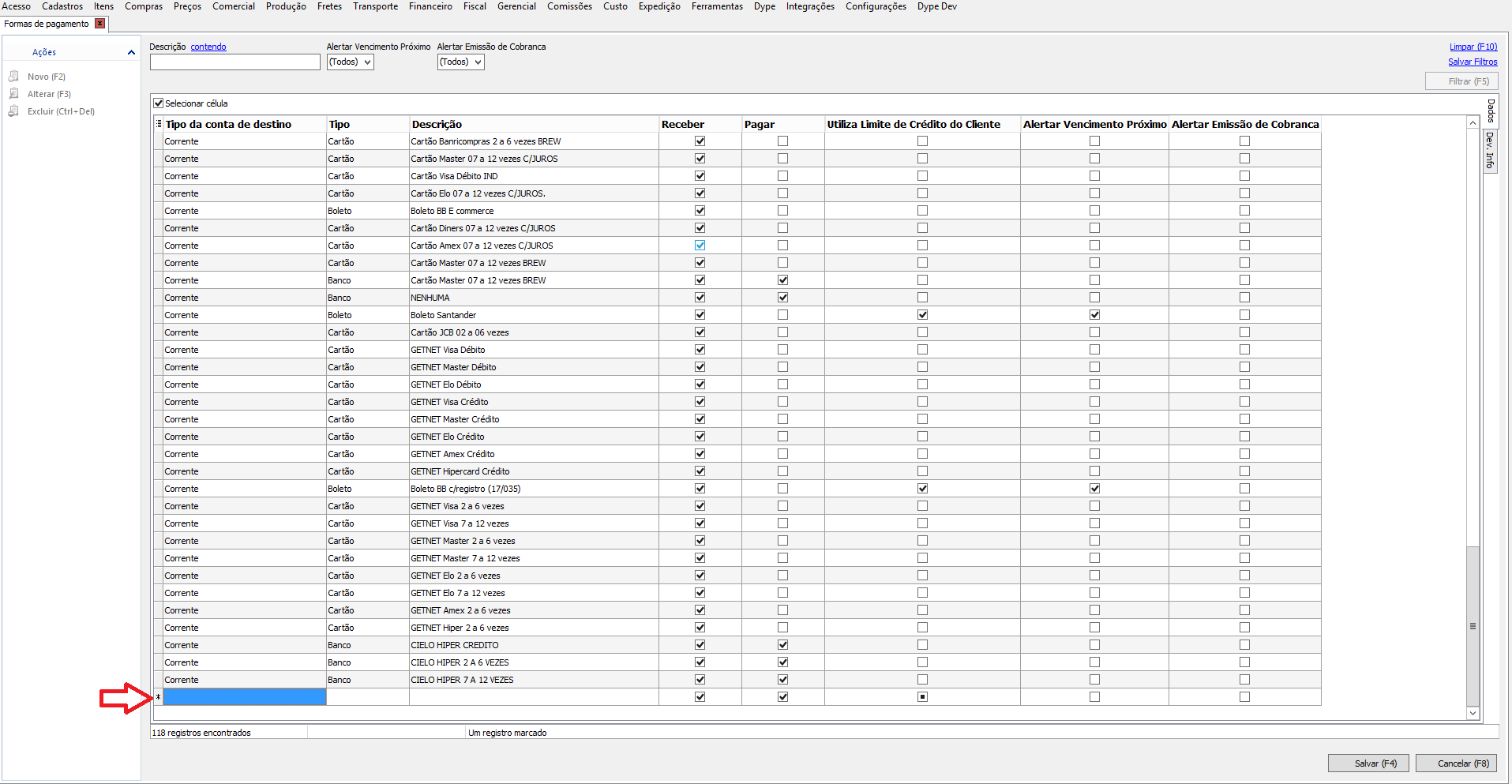Viewport: 1512px width, 784px height.
Task: Click the Filtrar (F5) button
Action: pos(1461,81)
